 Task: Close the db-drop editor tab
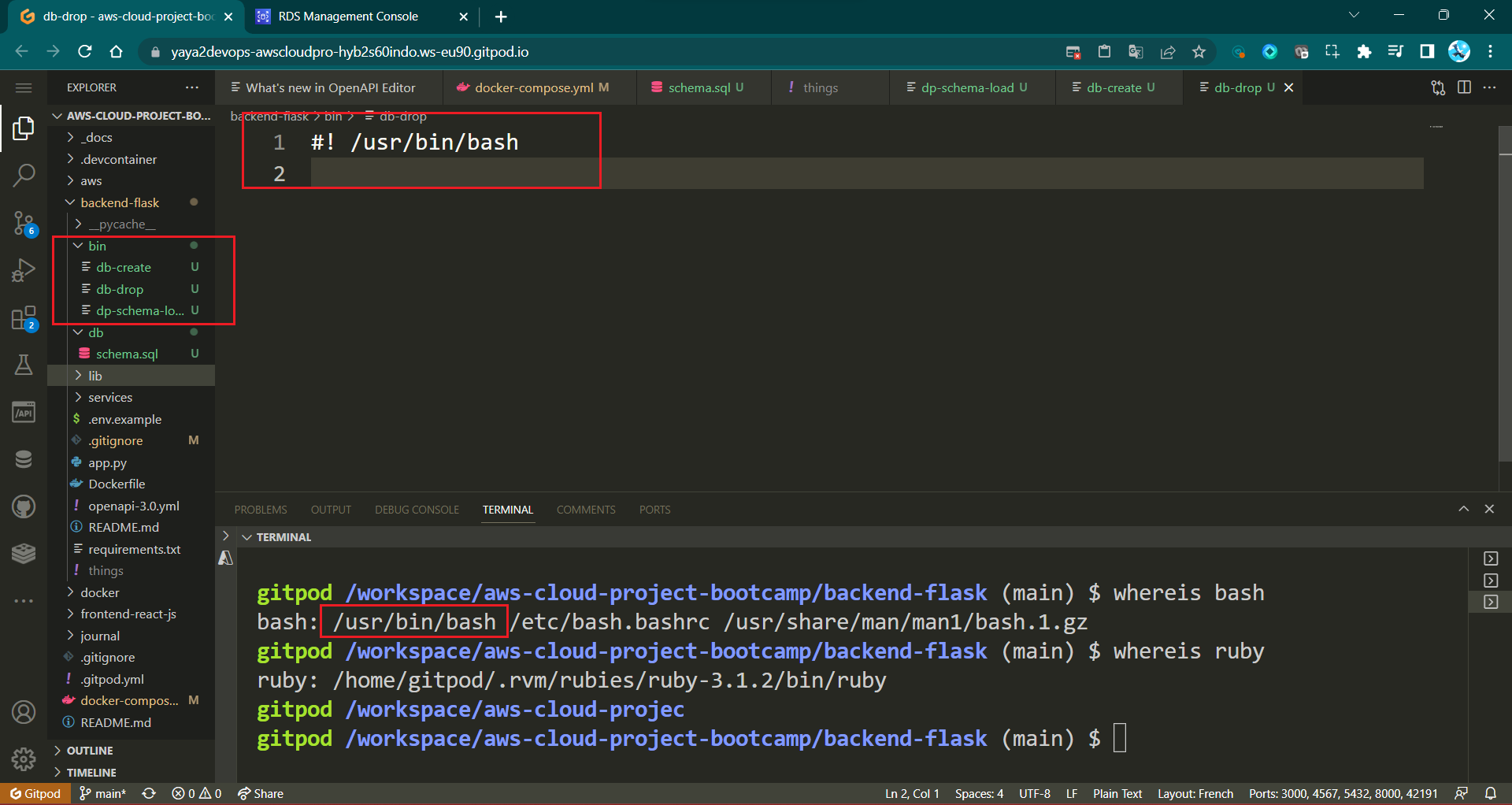point(1288,87)
